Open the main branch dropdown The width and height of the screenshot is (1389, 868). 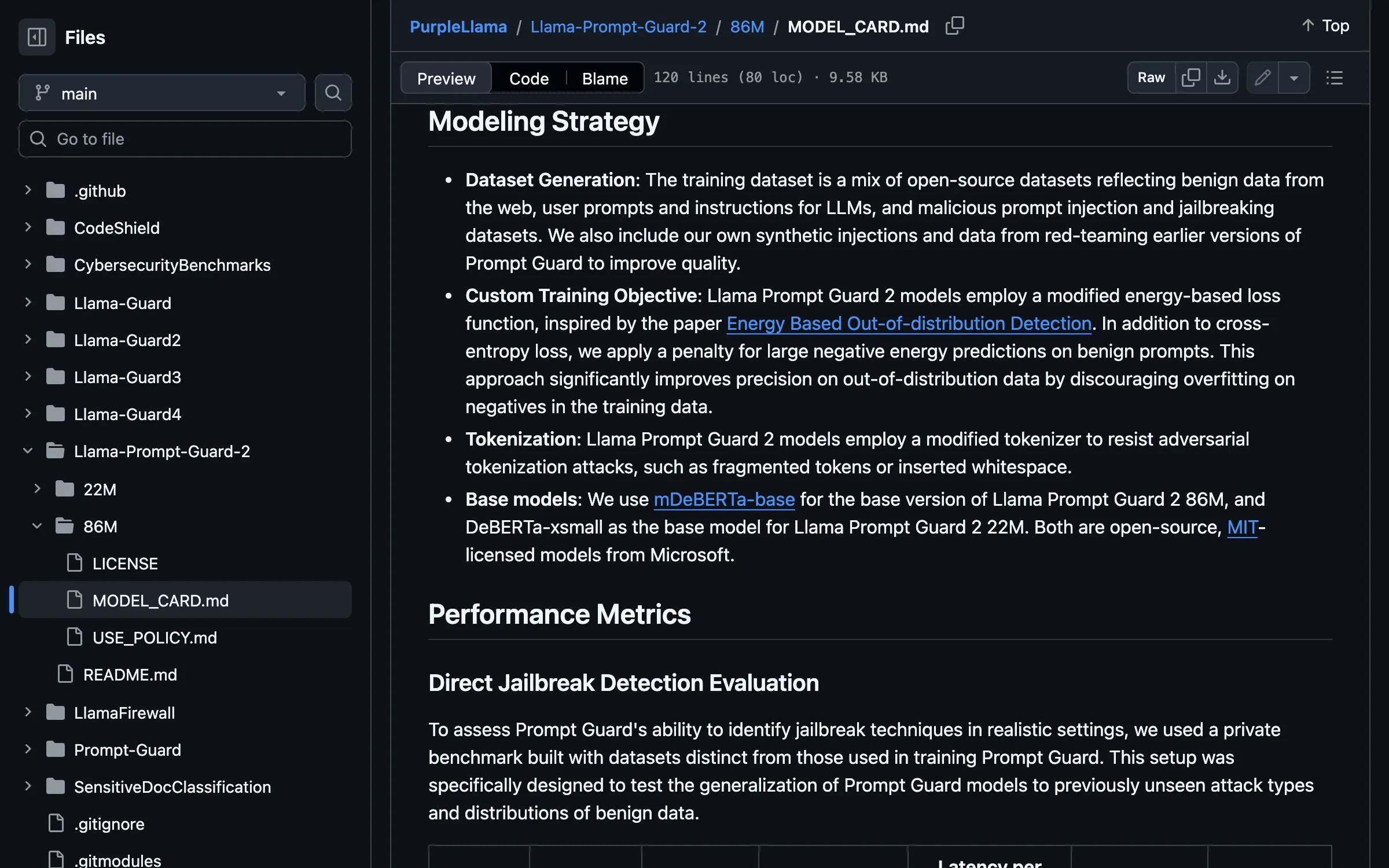pos(162,93)
